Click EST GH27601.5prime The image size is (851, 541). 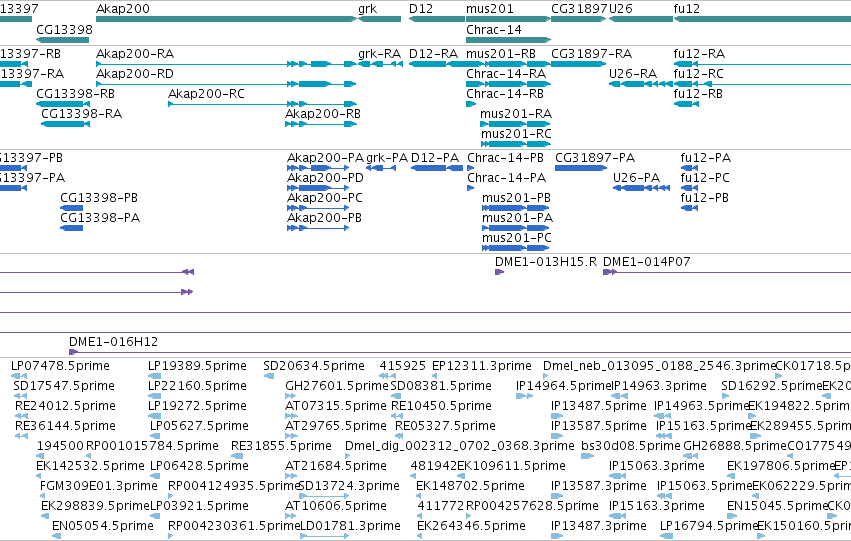[x=291, y=396]
